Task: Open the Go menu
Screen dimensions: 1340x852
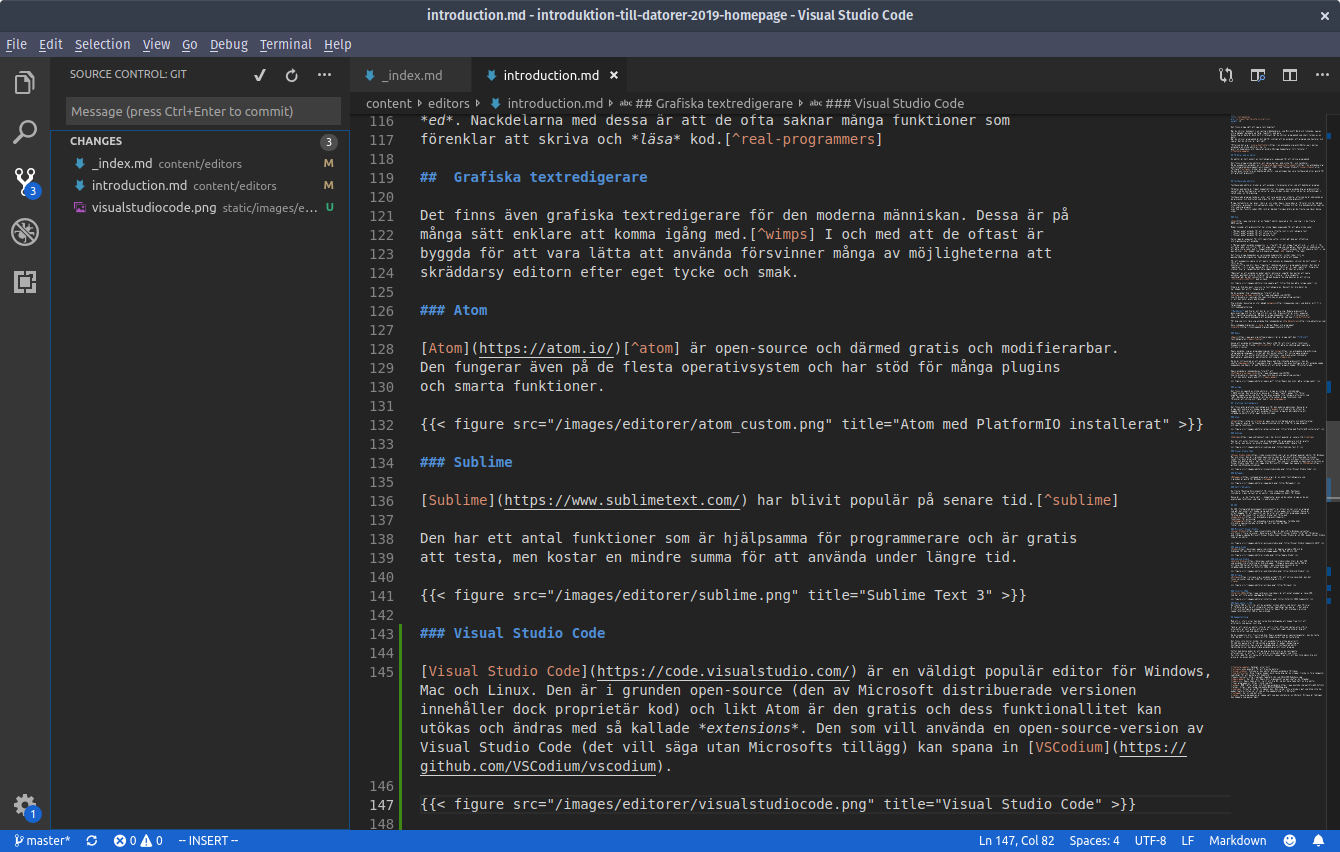Action: click(x=190, y=44)
